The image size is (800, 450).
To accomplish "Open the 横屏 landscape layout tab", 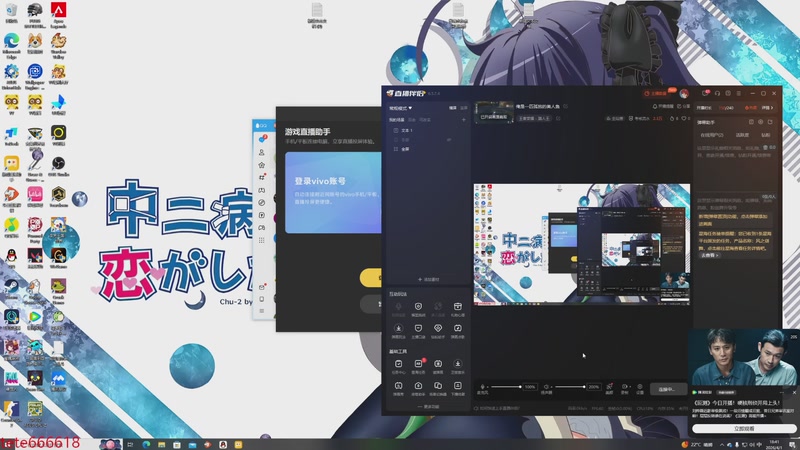I will 453,108.
